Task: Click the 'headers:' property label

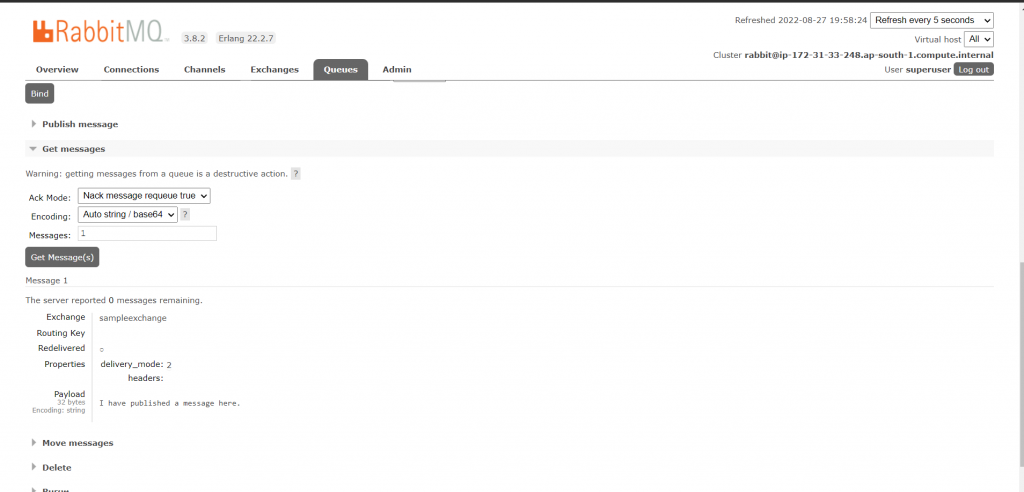Action: click(x=146, y=378)
